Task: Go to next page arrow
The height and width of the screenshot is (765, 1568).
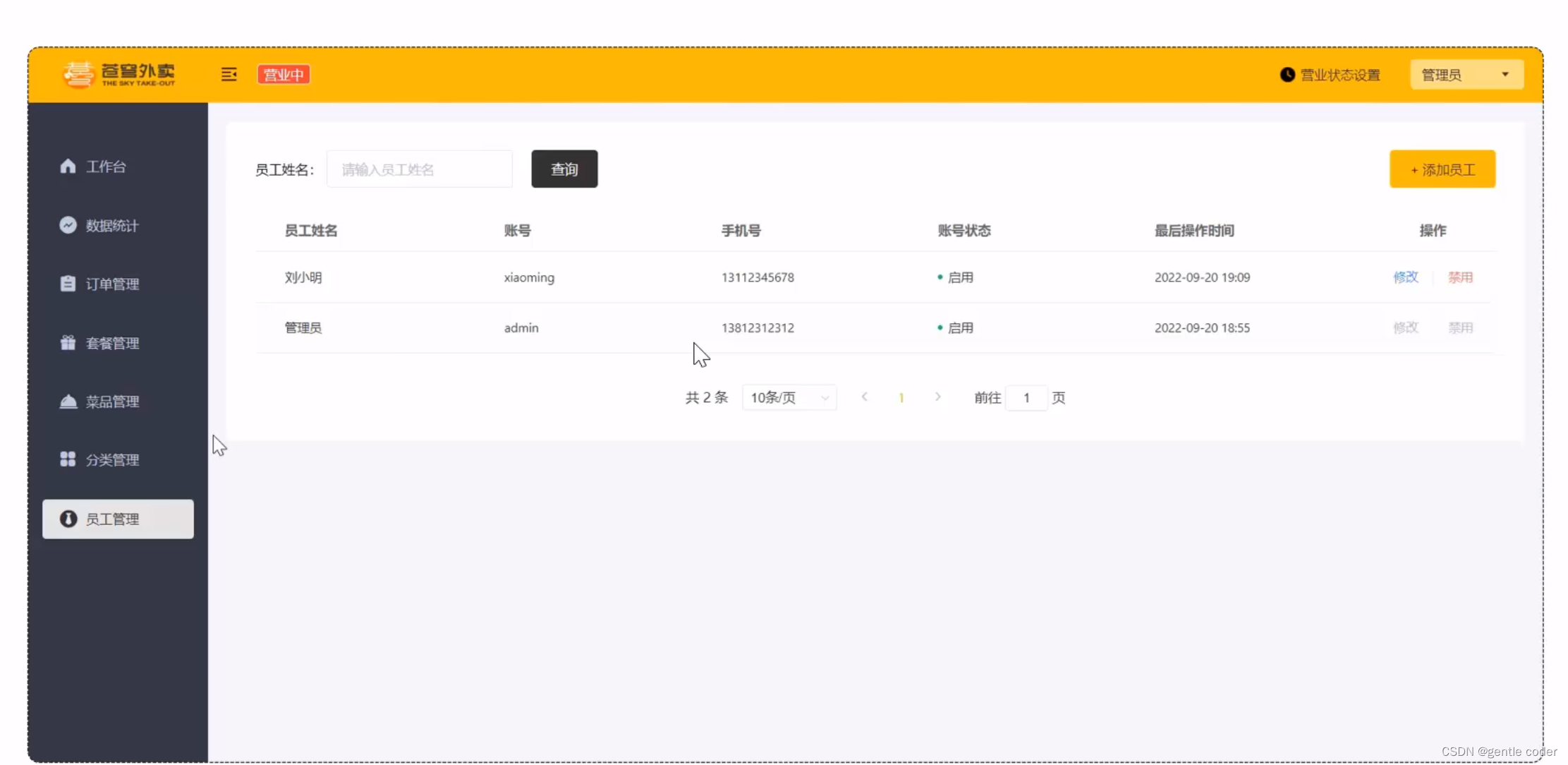Action: [x=937, y=397]
